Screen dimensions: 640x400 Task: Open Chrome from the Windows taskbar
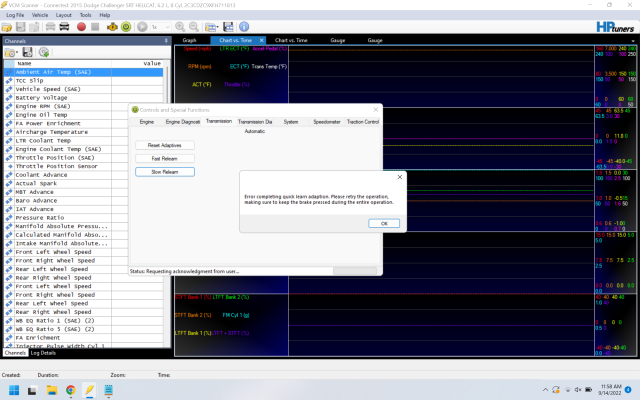tap(70, 388)
